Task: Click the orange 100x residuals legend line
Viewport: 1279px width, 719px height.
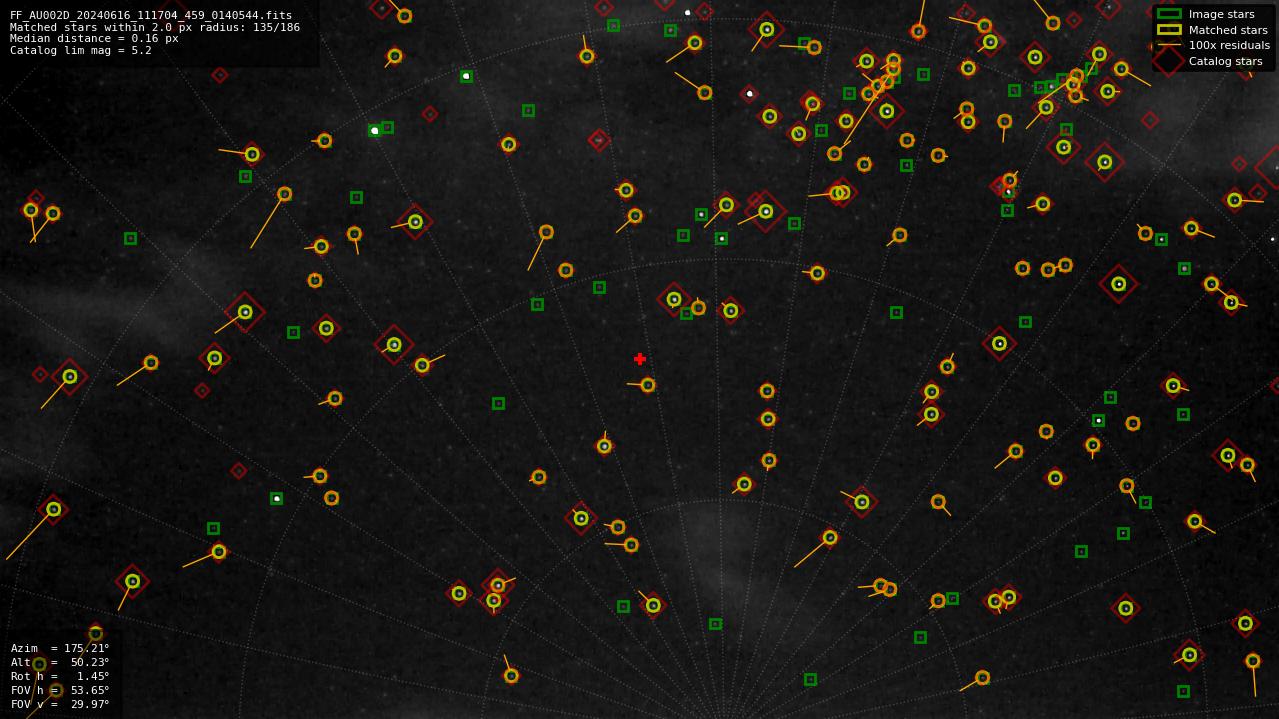Action: point(1168,45)
